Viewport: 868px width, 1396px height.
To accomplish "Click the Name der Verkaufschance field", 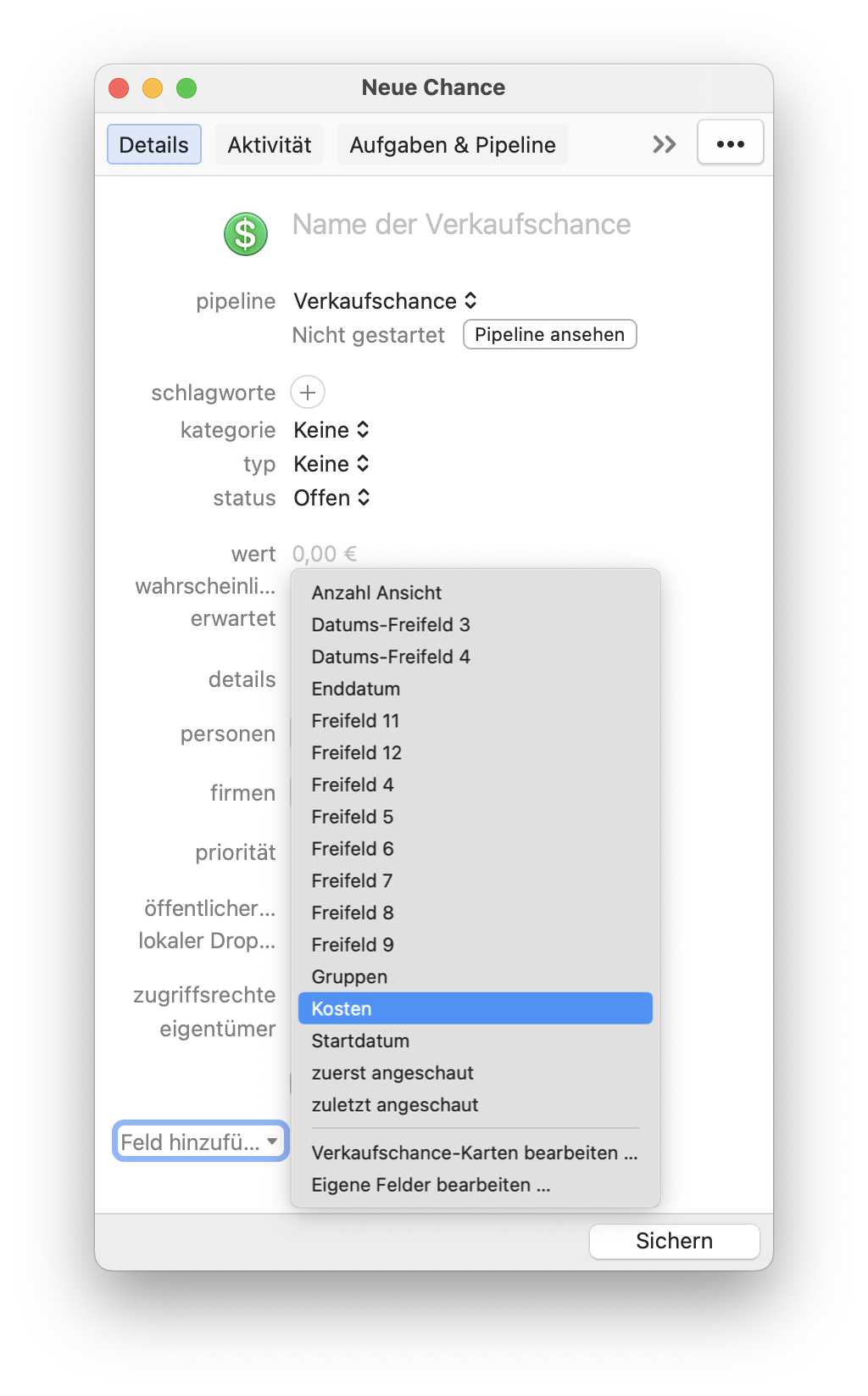I will point(462,225).
